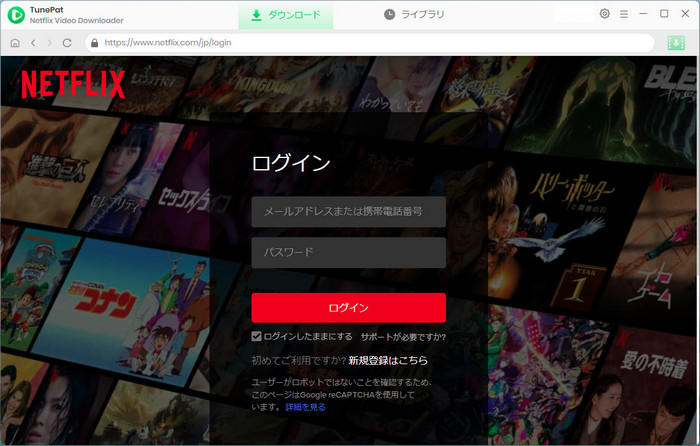
Task: Navigate forward with the right arrow
Action: point(49,43)
